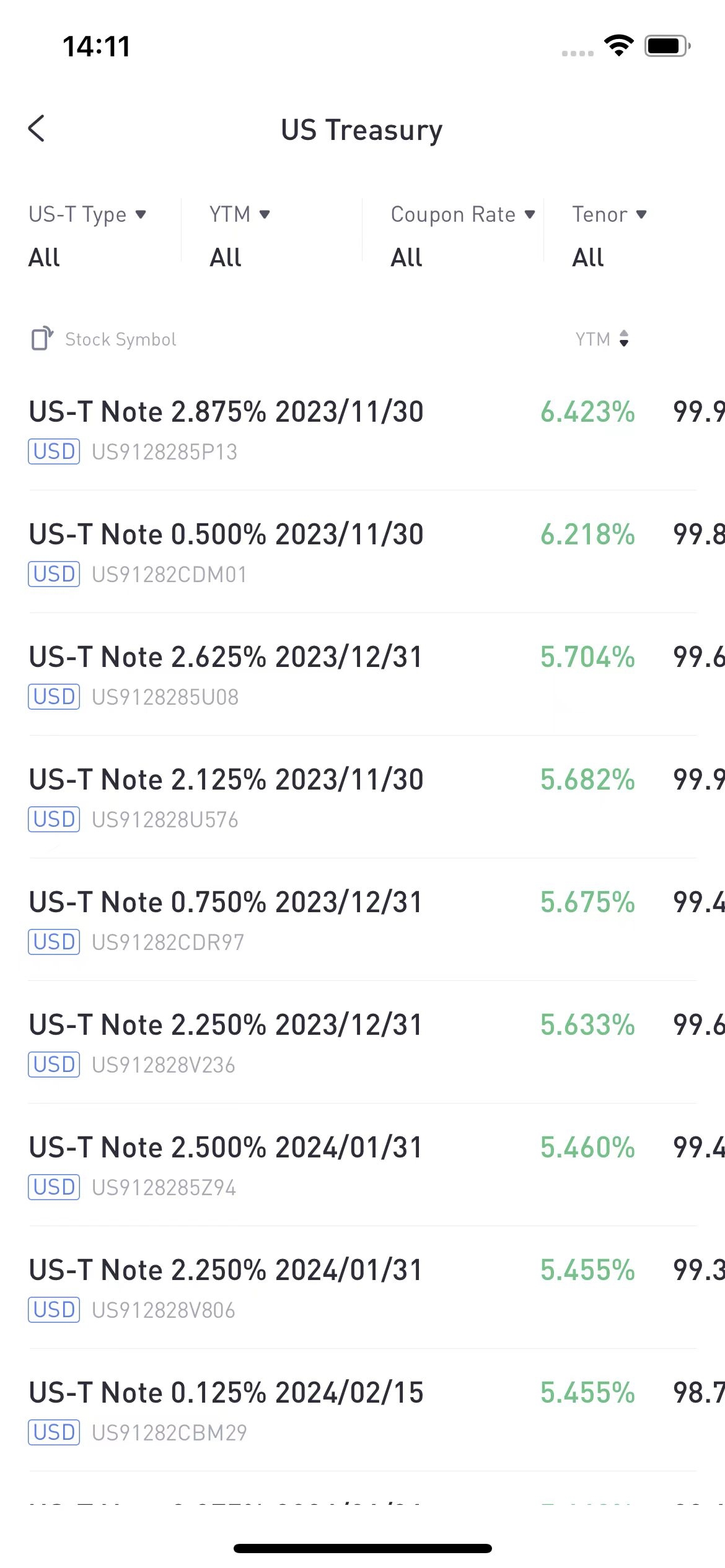This screenshot has height=1568, width=725.
Task: Tap USD badge on US91282CDM01 row
Action: (x=54, y=574)
